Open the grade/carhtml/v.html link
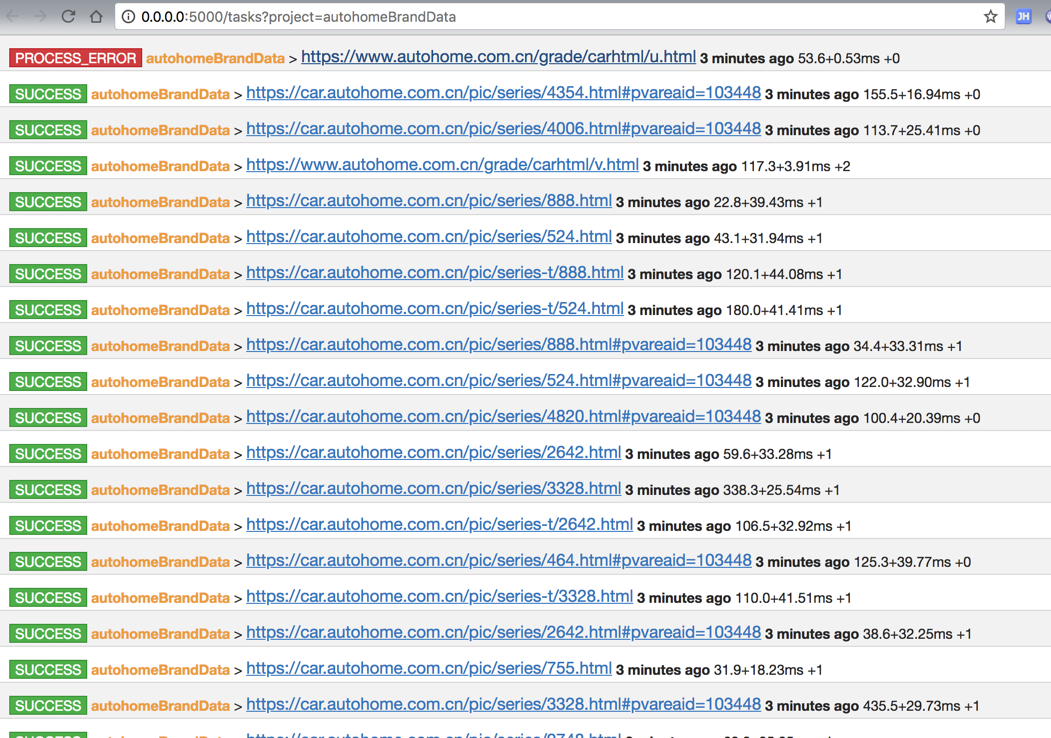Viewport: 1051px width, 738px height. pyautogui.click(x=442, y=164)
